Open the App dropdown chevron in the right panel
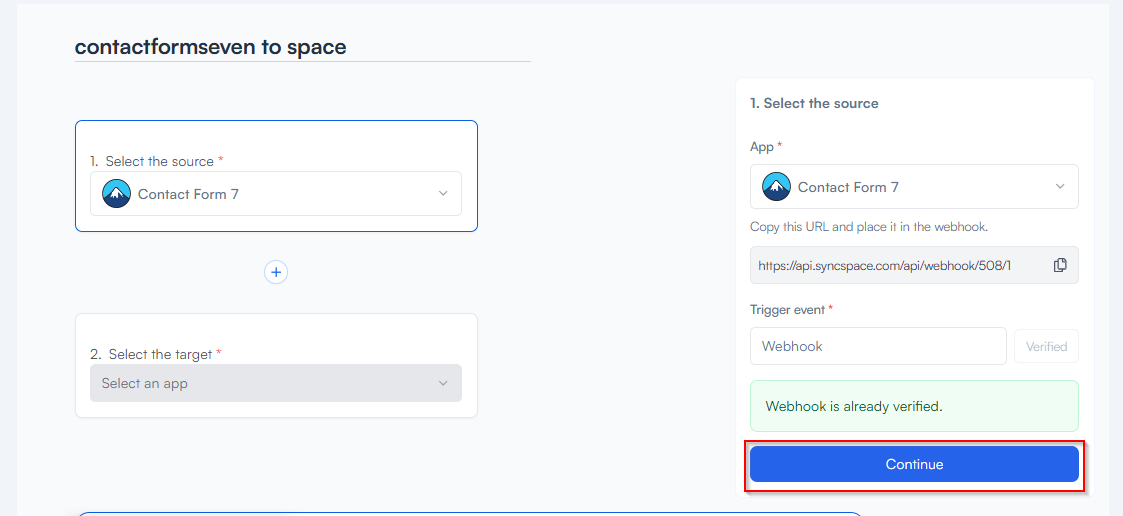This screenshot has height=516, width=1123. pos(1060,187)
